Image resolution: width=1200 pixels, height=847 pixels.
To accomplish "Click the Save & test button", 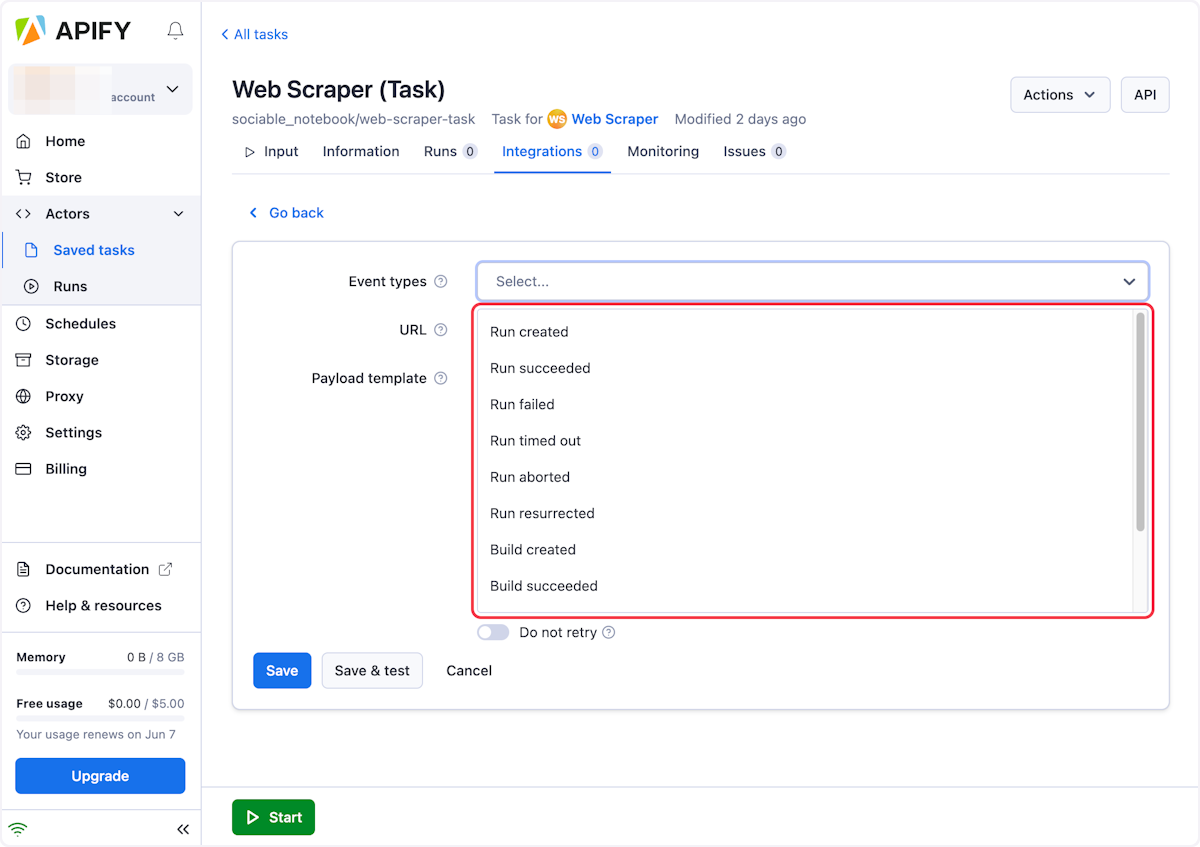I will point(372,671).
